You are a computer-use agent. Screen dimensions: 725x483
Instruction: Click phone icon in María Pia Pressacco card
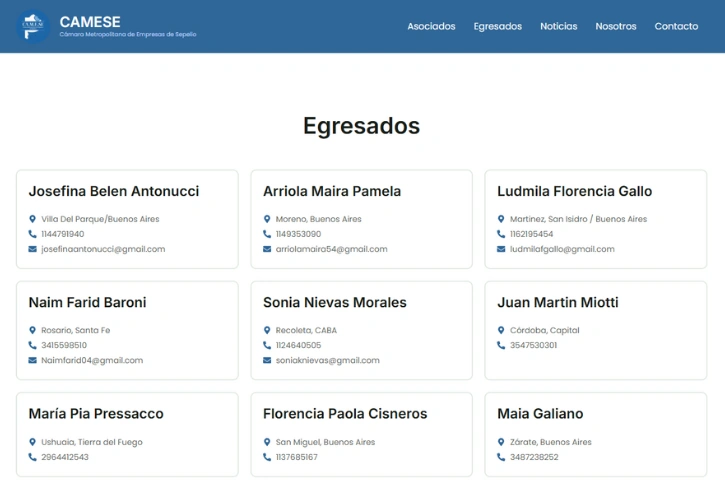click(x=32, y=457)
